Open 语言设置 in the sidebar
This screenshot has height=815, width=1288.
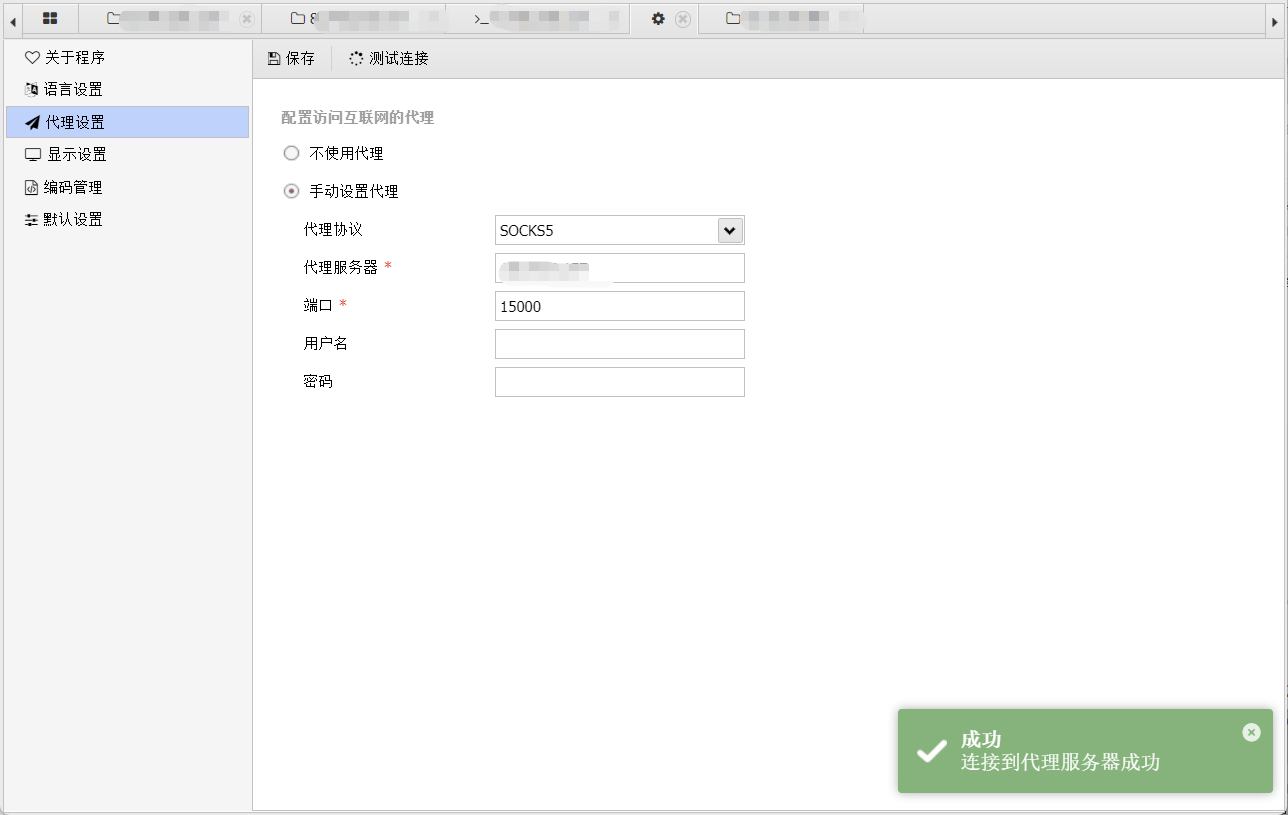[x=127, y=89]
